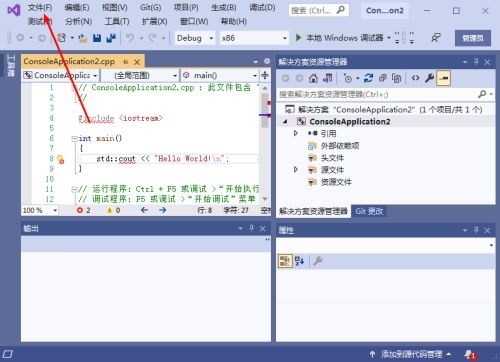The image size is (500, 362).
Task: Open the 全局范围 scope dropdown
Action: point(140,76)
